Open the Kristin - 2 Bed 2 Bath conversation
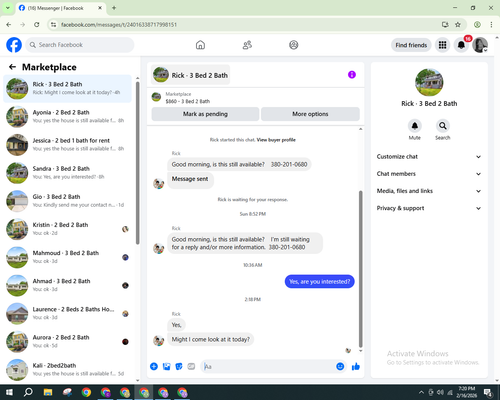Screen dimensions: 500x400 67,229
